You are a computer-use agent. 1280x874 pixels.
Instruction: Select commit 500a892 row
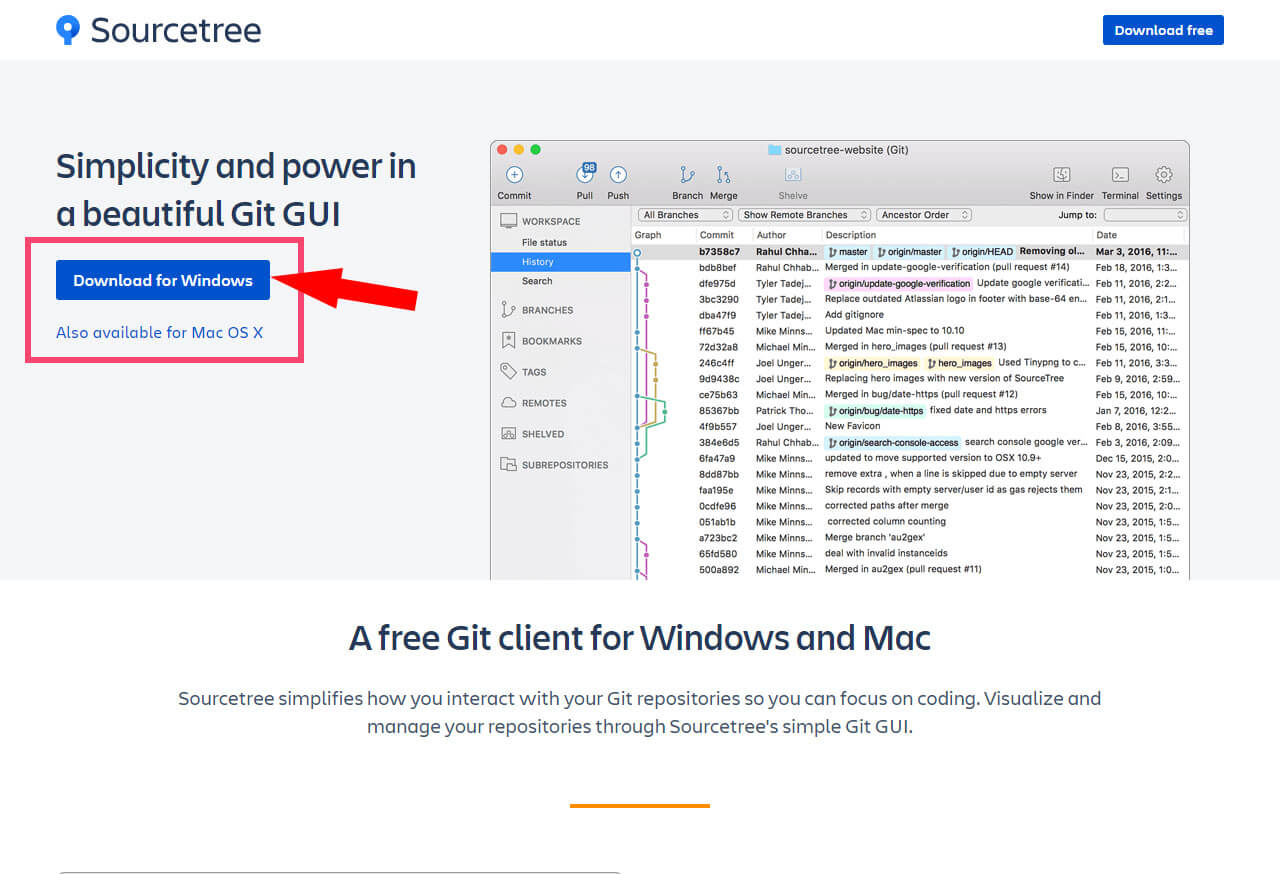pyautogui.click(x=910, y=569)
